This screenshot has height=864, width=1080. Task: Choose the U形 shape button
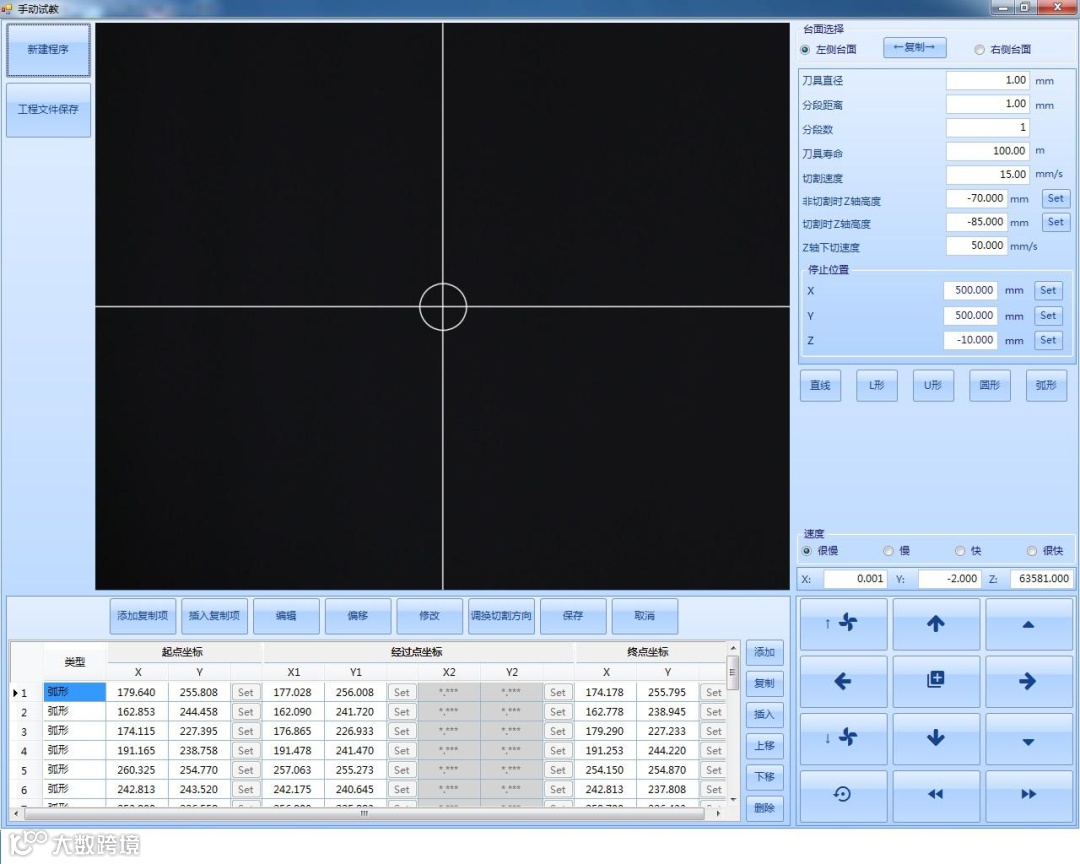pos(933,386)
